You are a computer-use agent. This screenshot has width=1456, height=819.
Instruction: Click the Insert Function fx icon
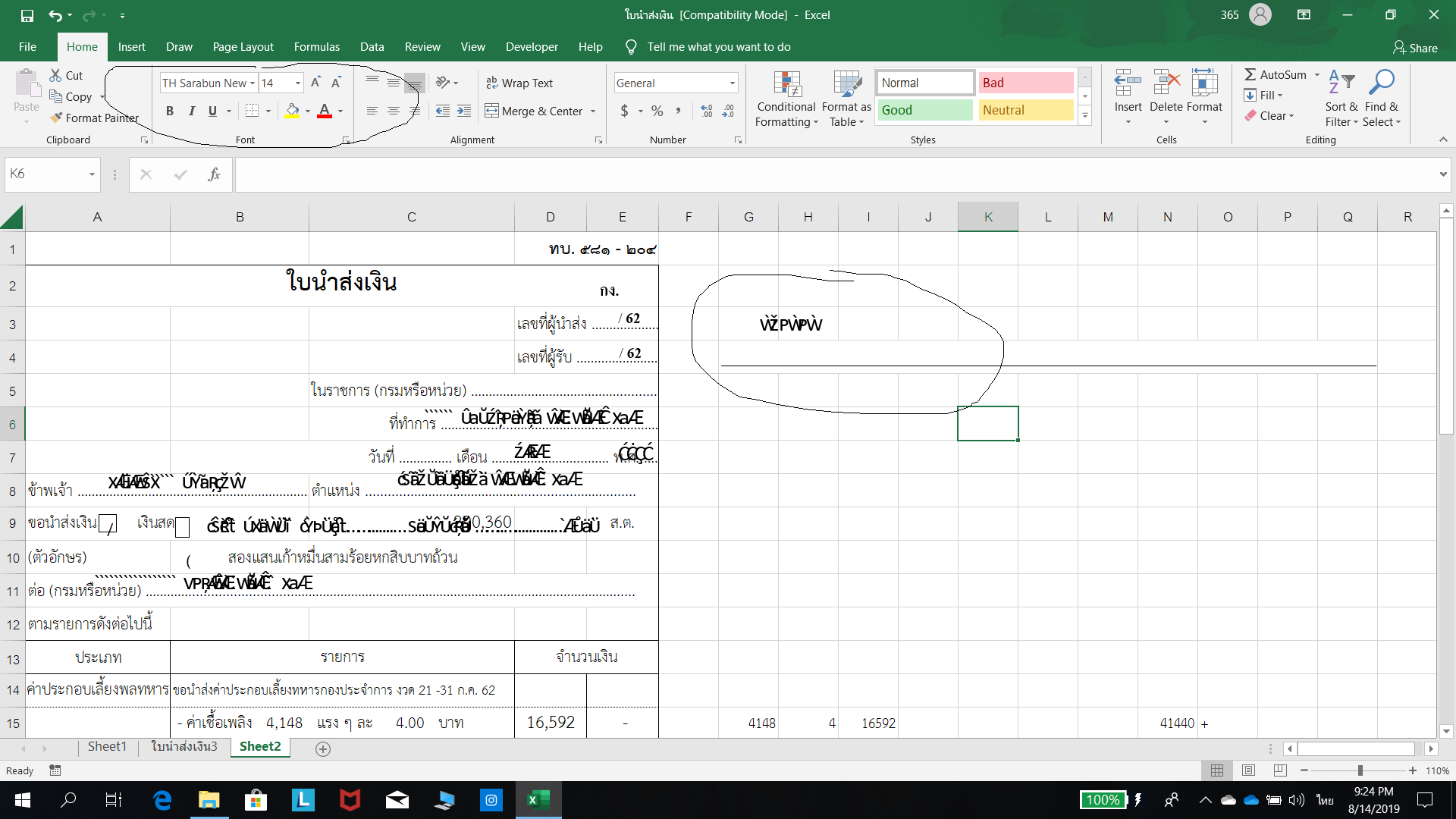click(214, 174)
